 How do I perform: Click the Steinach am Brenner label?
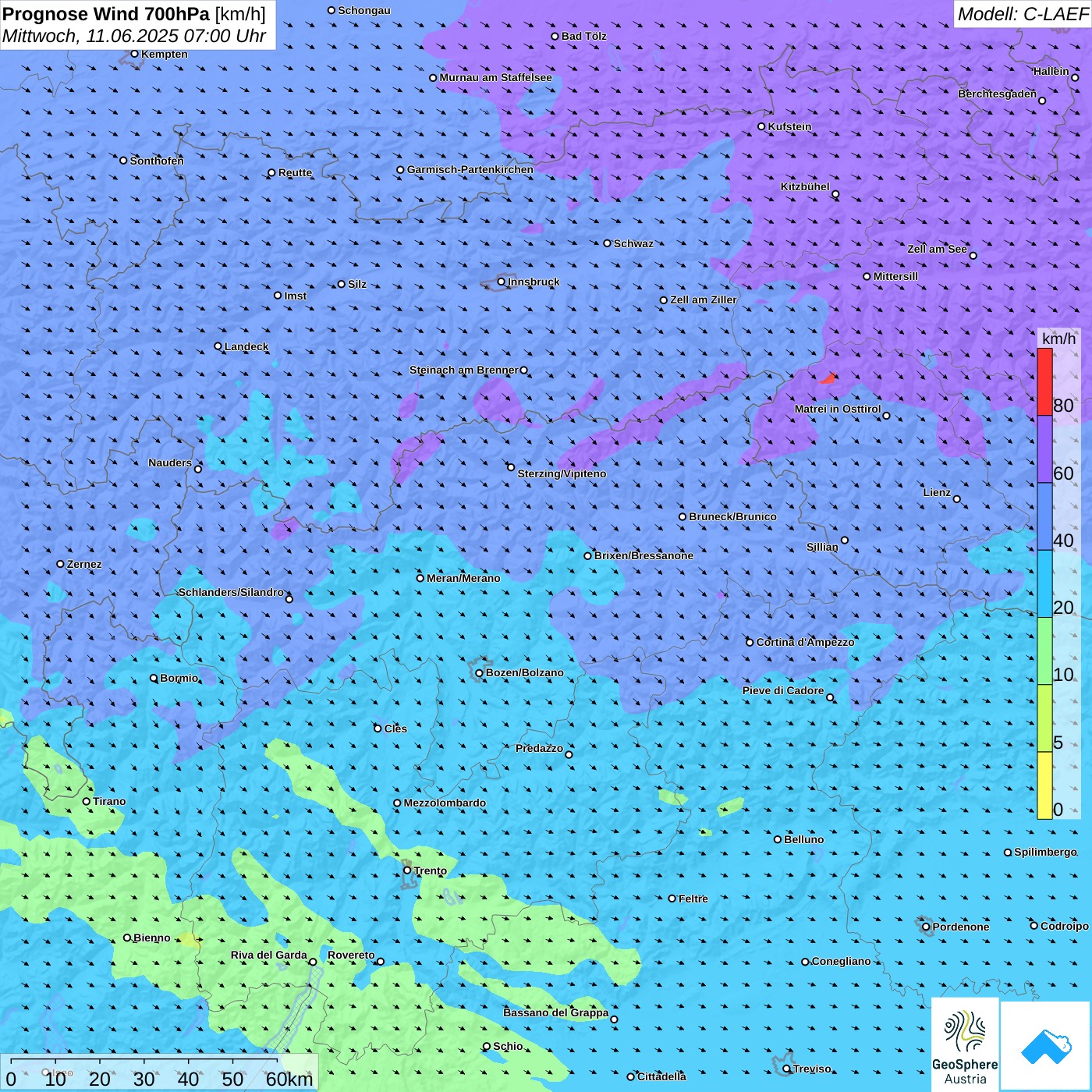point(463,370)
